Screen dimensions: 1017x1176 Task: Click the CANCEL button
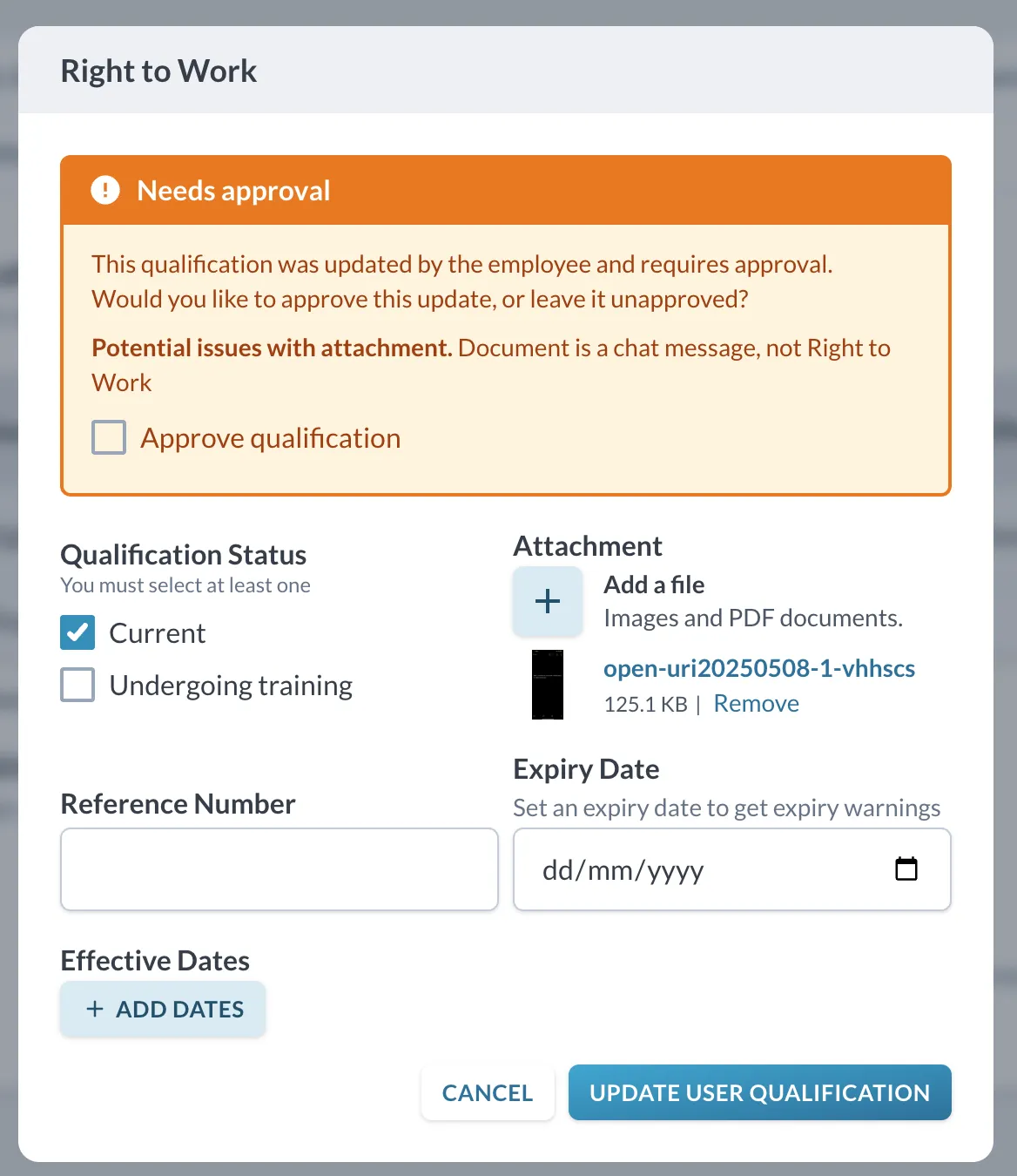tap(488, 1092)
